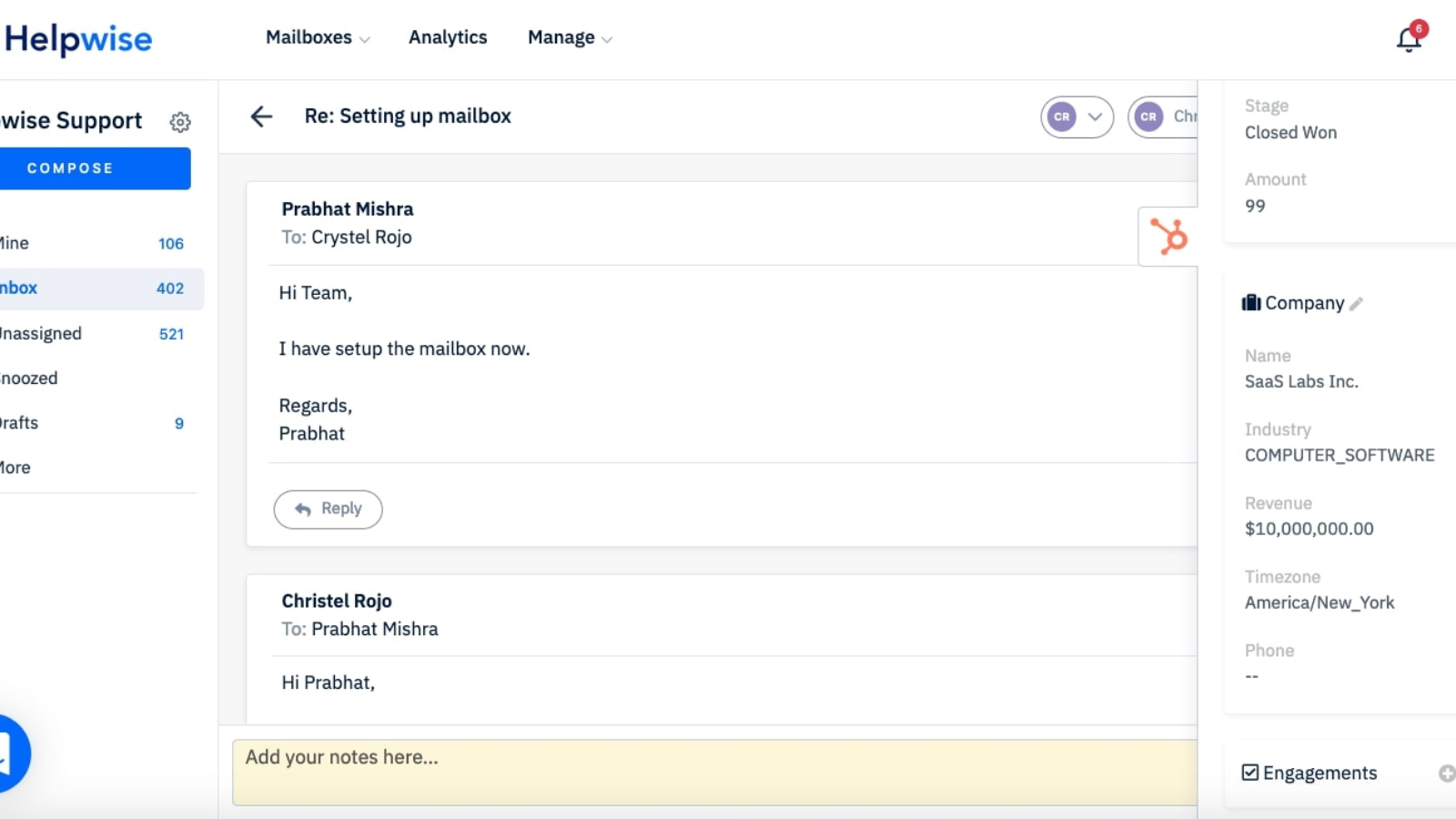Viewport: 1456px width, 819px height.
Task: Edit Company details with pencil icon
Action: click(x=1356, y=304)
